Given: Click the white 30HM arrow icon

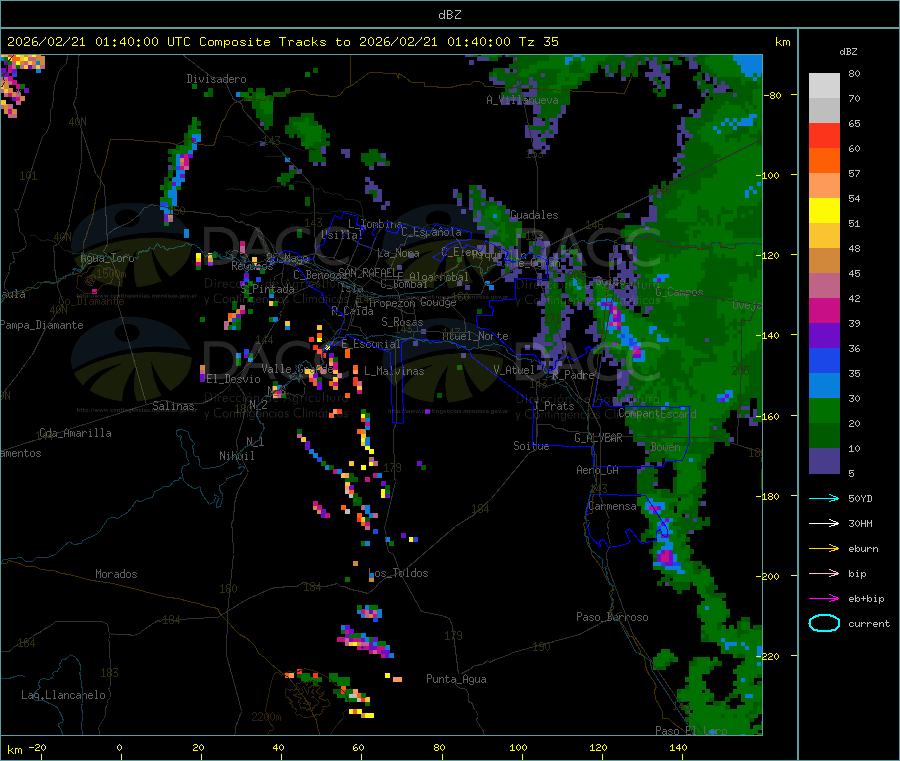Looking at the screenshot, I should [824, 523].
